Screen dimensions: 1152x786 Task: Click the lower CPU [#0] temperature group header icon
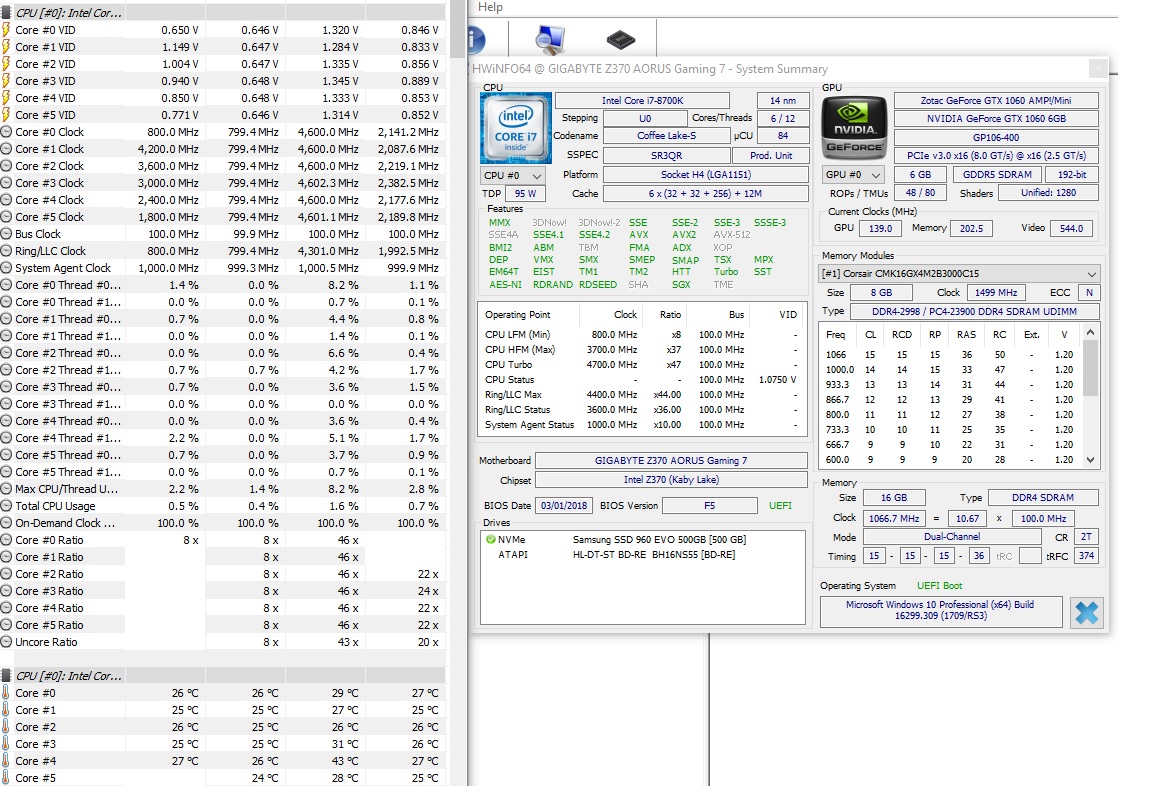6,675
